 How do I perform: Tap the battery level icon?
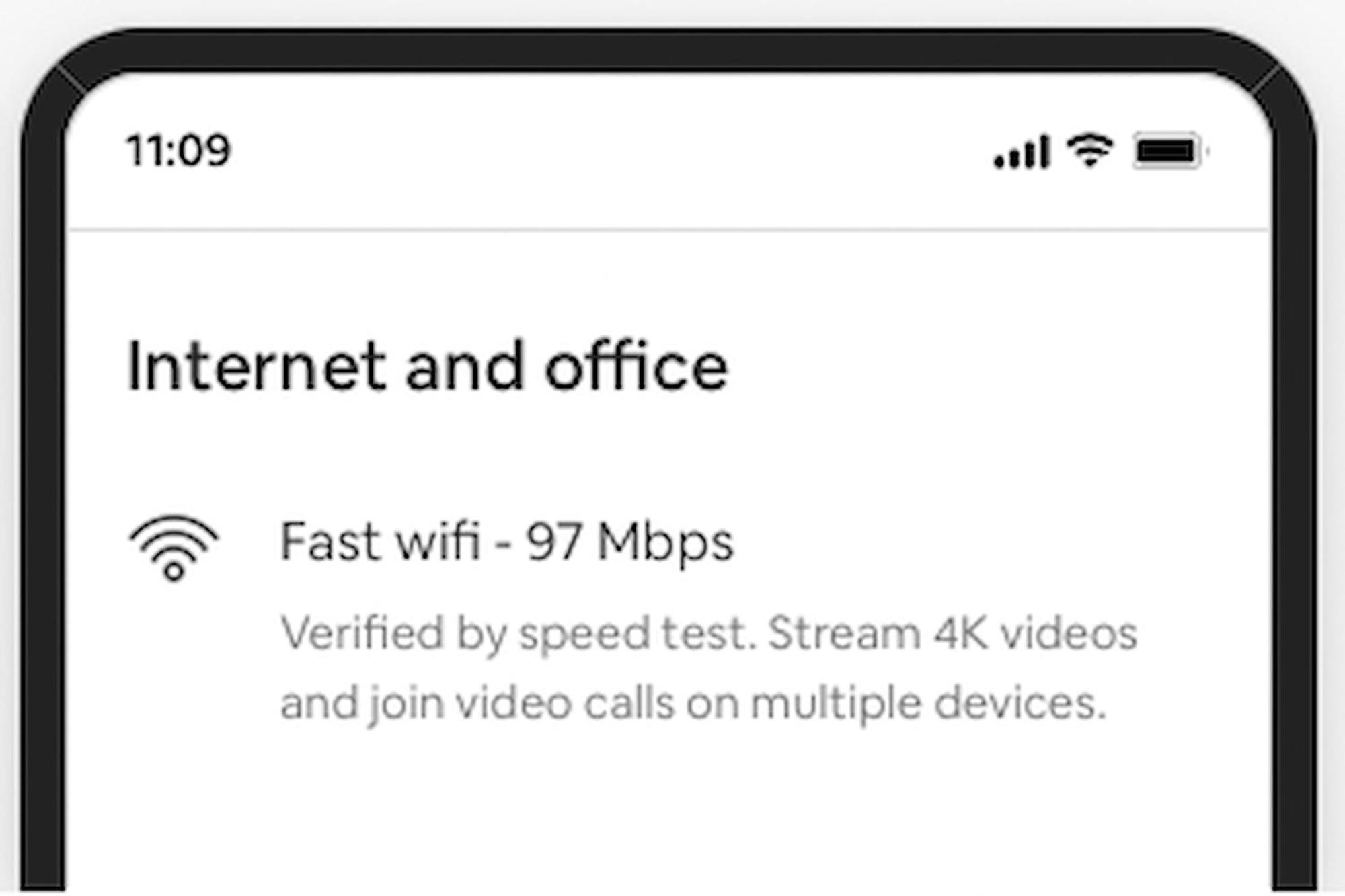[1168, 151]
